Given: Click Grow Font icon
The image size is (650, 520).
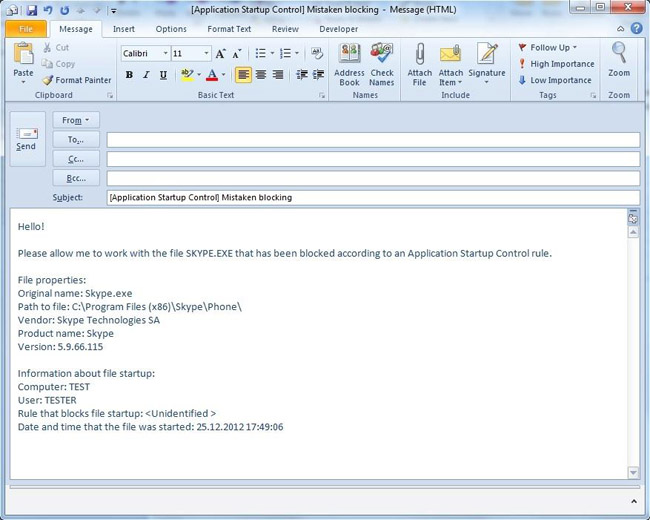Looking at the screenshot, I should point(221,53).
